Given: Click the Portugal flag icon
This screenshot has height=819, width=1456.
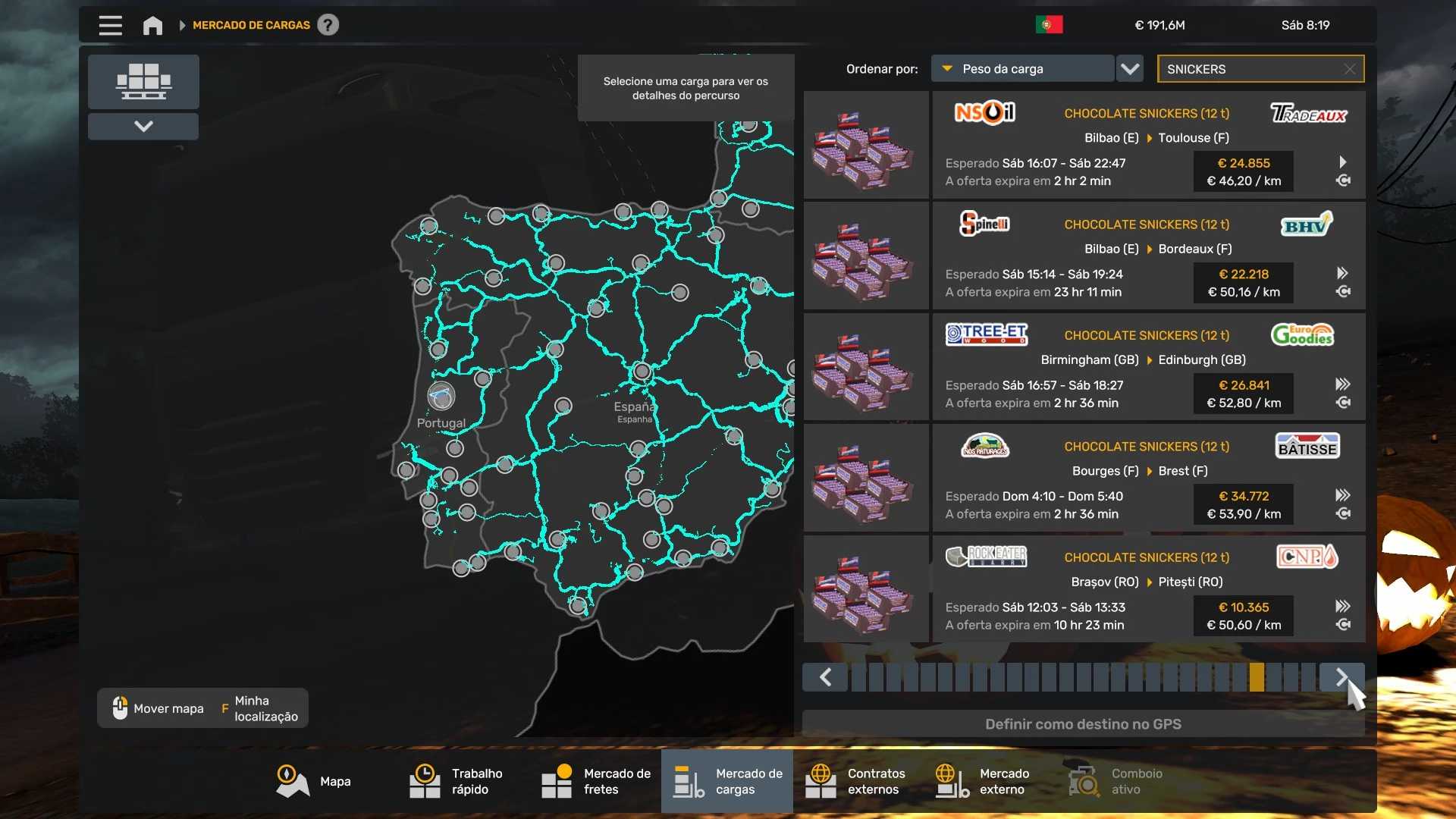Looking at the screenshot, I should click(1049, 25).
